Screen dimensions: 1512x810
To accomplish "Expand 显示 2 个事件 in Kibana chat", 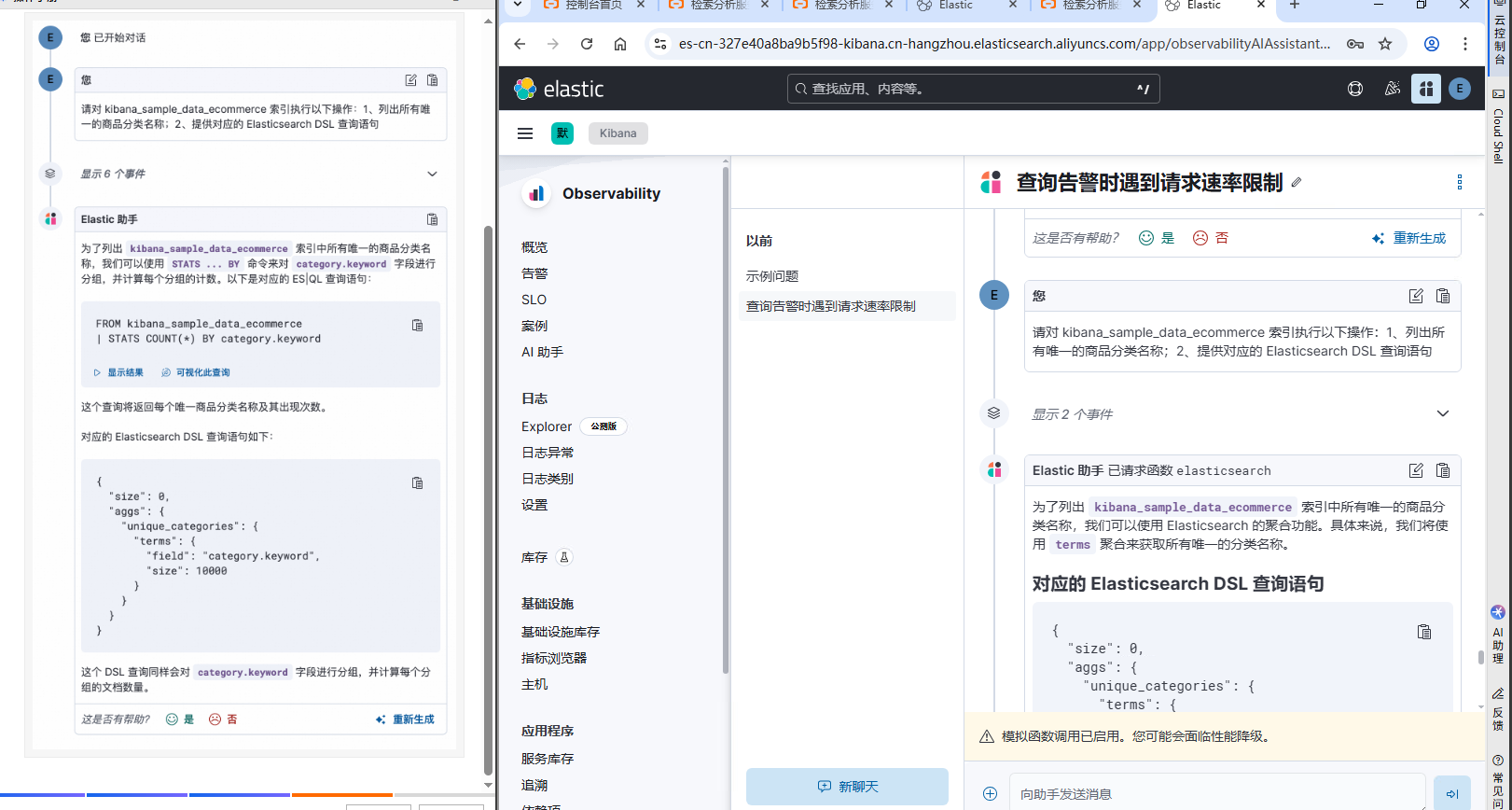I will (x=1443, y=413).
